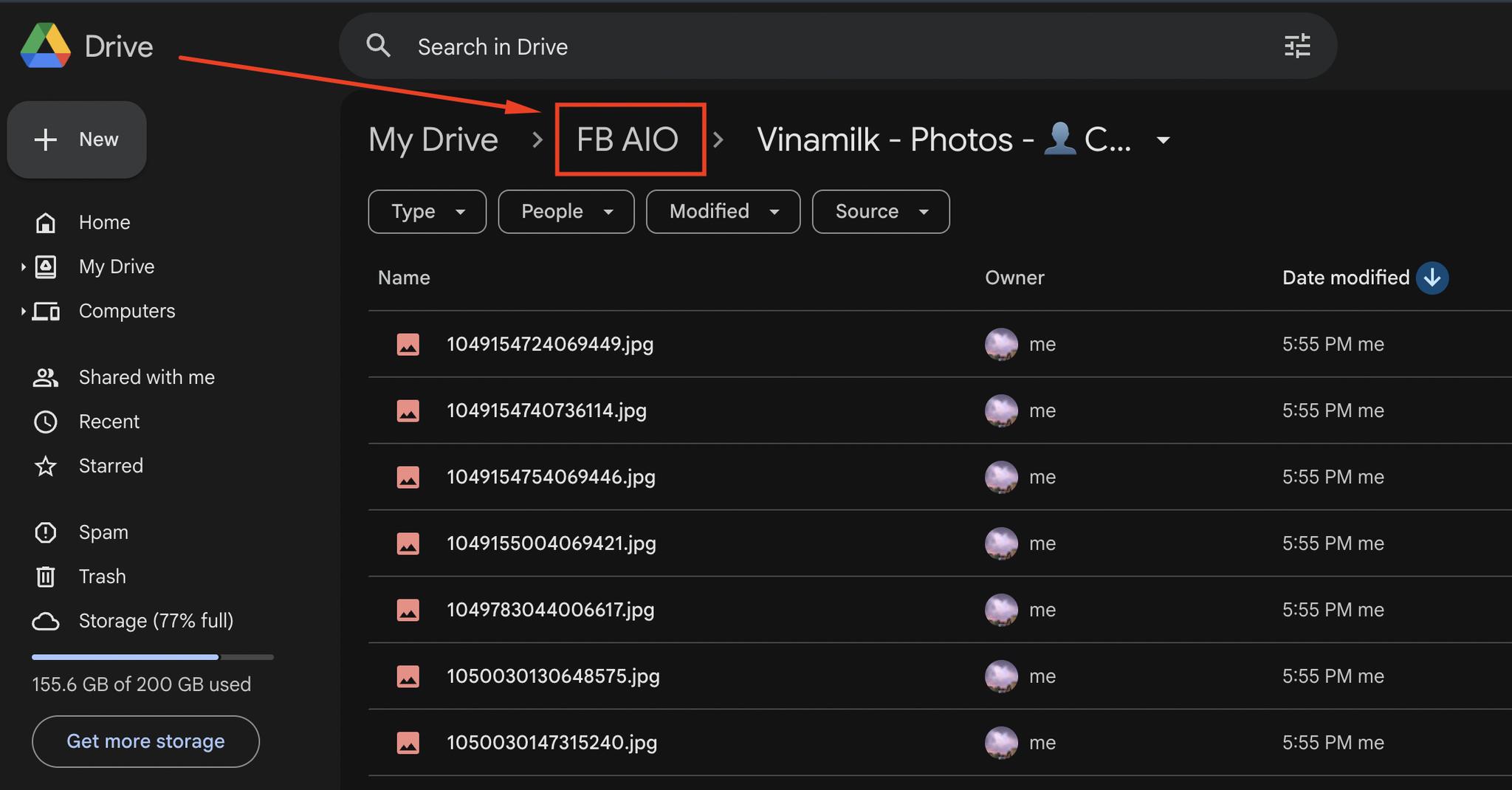Open the Modified filter dropdown
1512x790 pixels.
click(x=724, y=211)
